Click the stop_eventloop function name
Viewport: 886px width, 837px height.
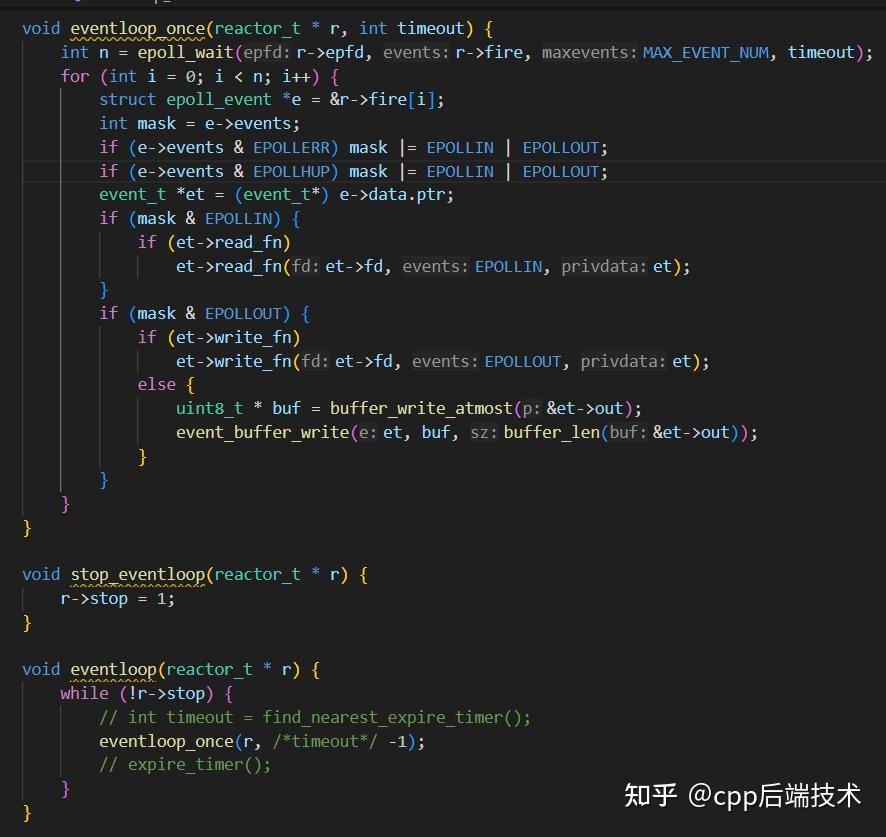tap(137, 574)
